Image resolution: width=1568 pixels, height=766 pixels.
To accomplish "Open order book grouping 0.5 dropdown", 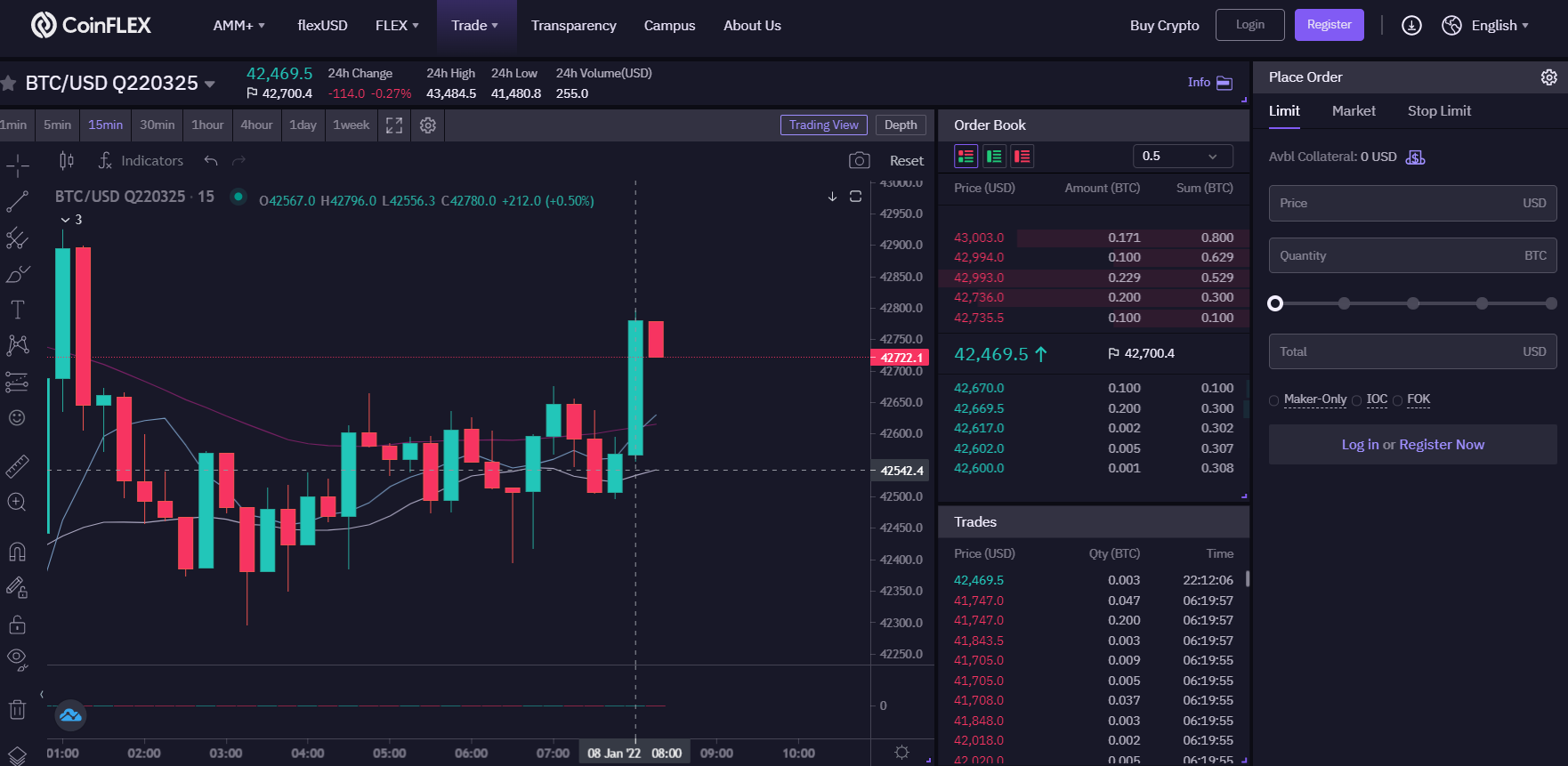I will (1183, 156).
